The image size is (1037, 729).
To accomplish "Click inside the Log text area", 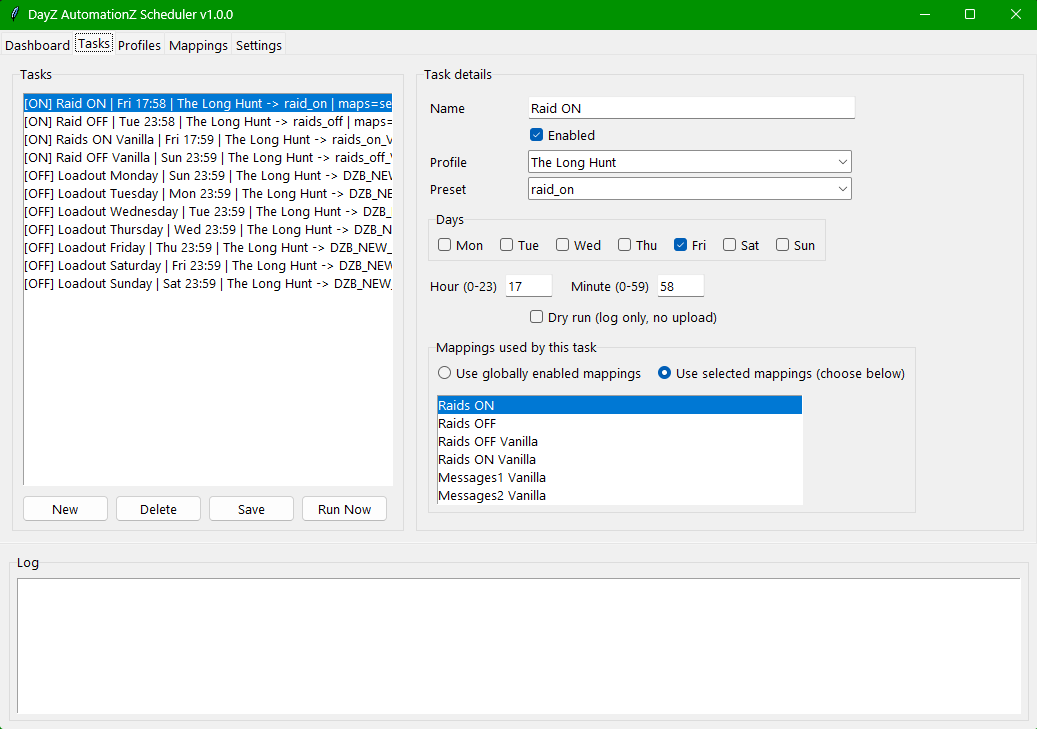I will [518, 646].
